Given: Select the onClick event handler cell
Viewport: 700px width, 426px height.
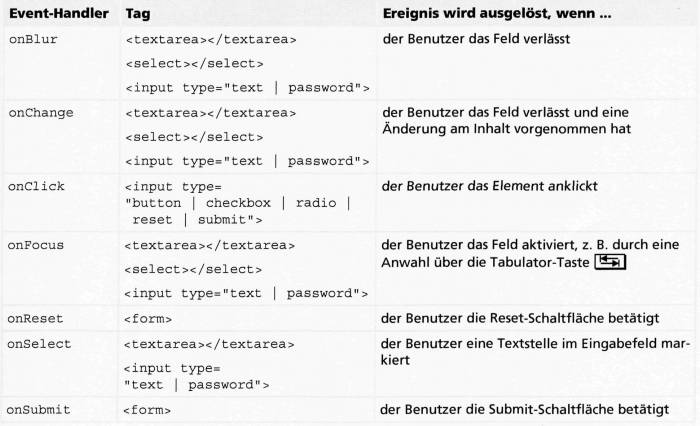Looking at the screenshot, I should pyautogui.click(x=36, y=186).
